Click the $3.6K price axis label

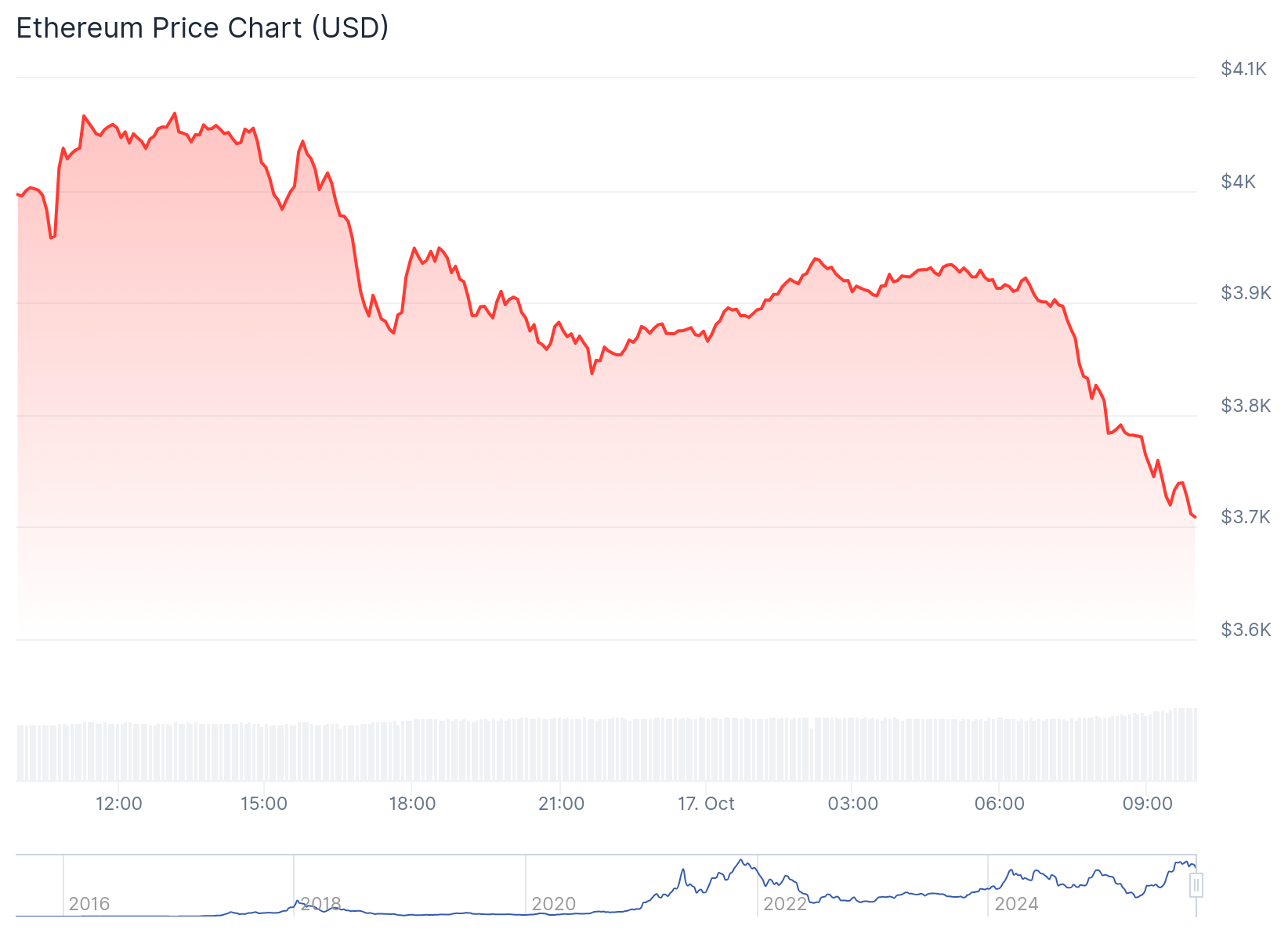1246,630
